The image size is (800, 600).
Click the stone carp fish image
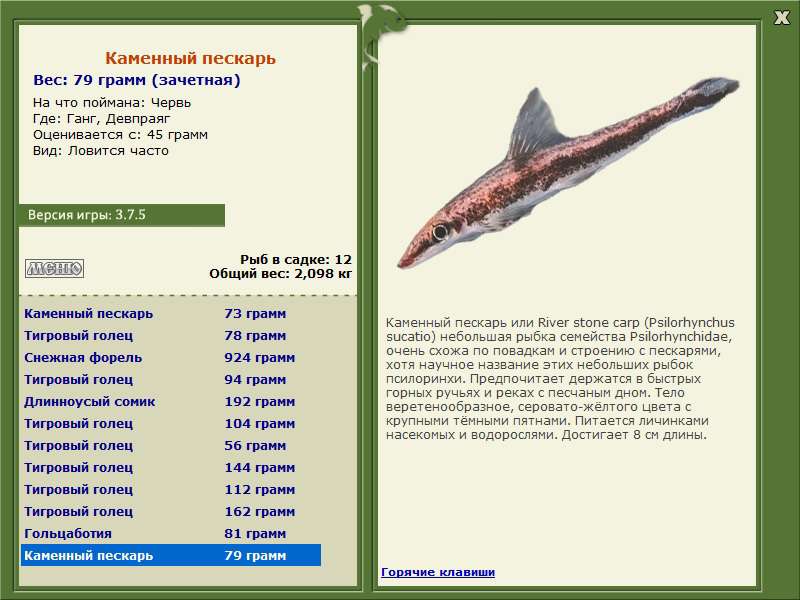(x=568, y=172)
